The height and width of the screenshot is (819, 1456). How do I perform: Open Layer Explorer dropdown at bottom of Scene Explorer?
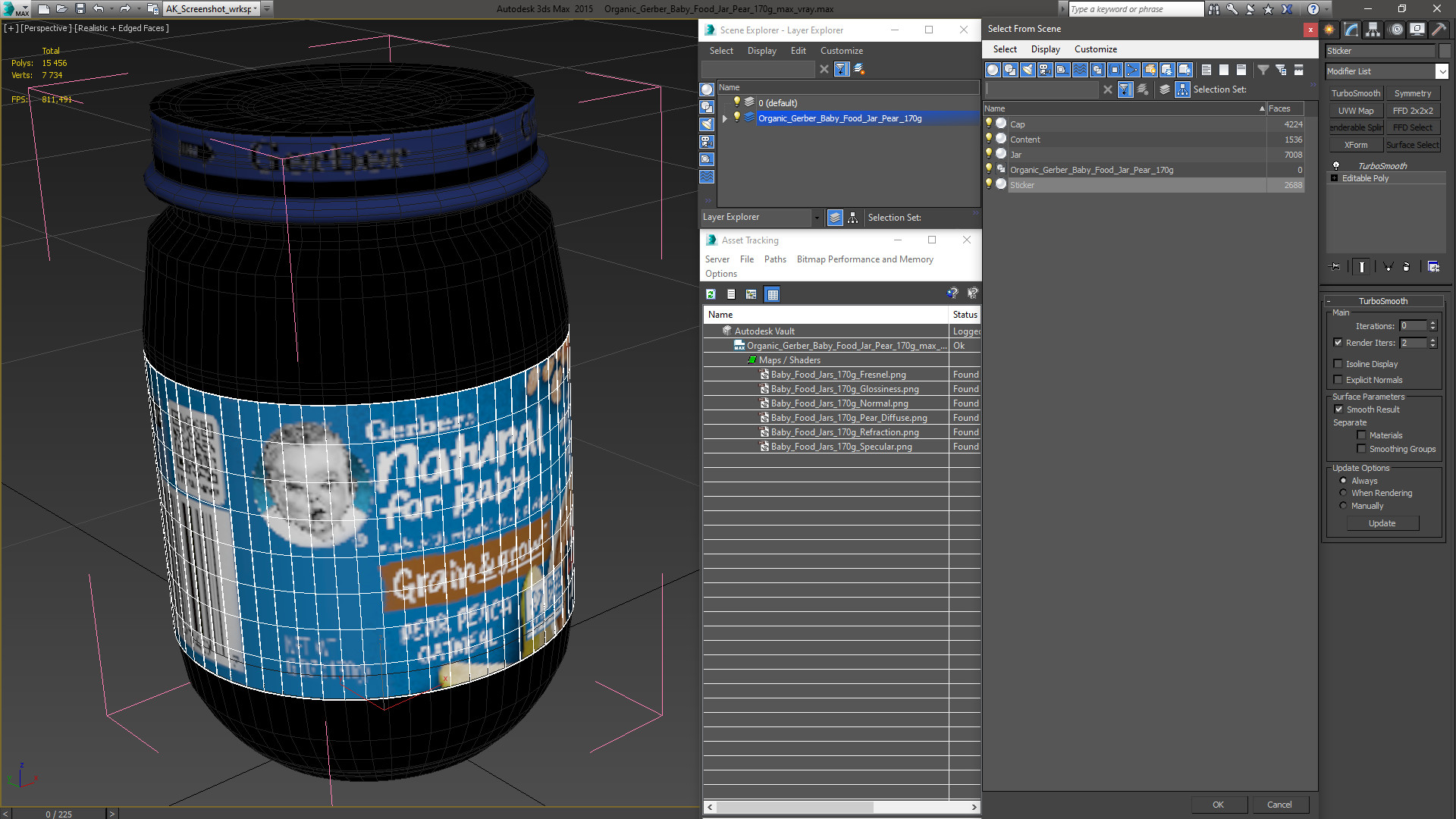[817, 218]
